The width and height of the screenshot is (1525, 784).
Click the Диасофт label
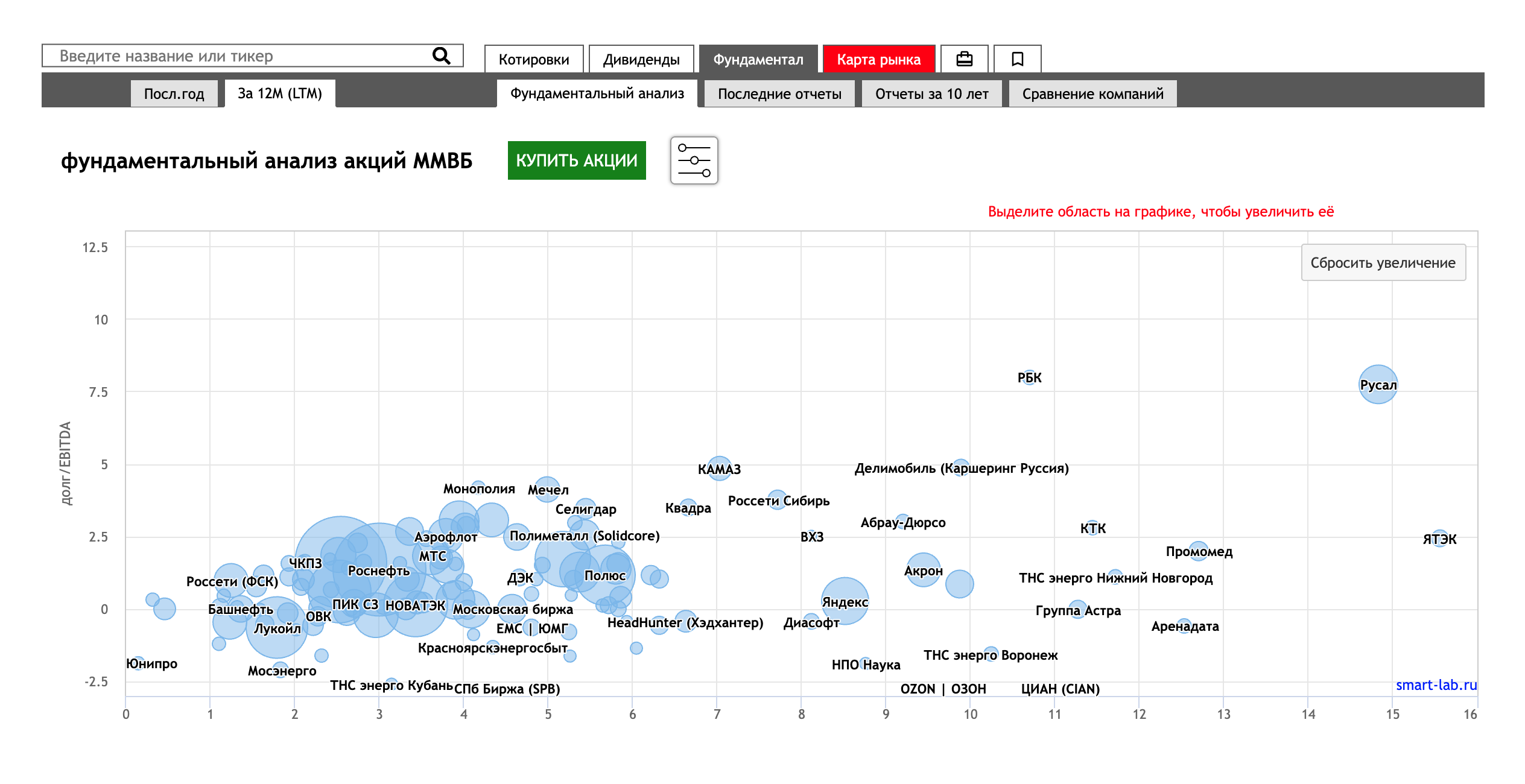coord(811,623)
